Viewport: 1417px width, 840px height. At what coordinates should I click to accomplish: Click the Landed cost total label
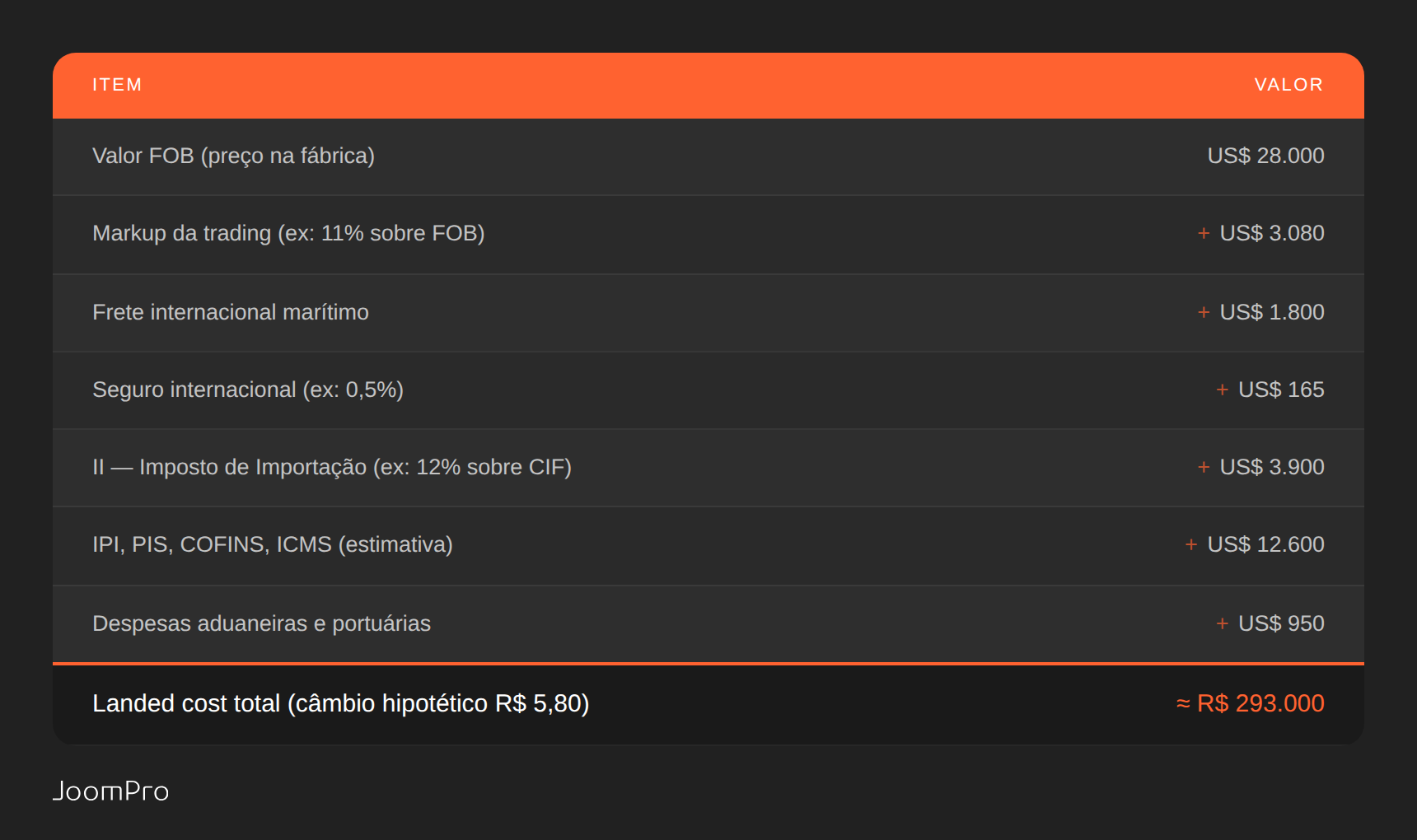pyautogui.click(x=340, y=703)
